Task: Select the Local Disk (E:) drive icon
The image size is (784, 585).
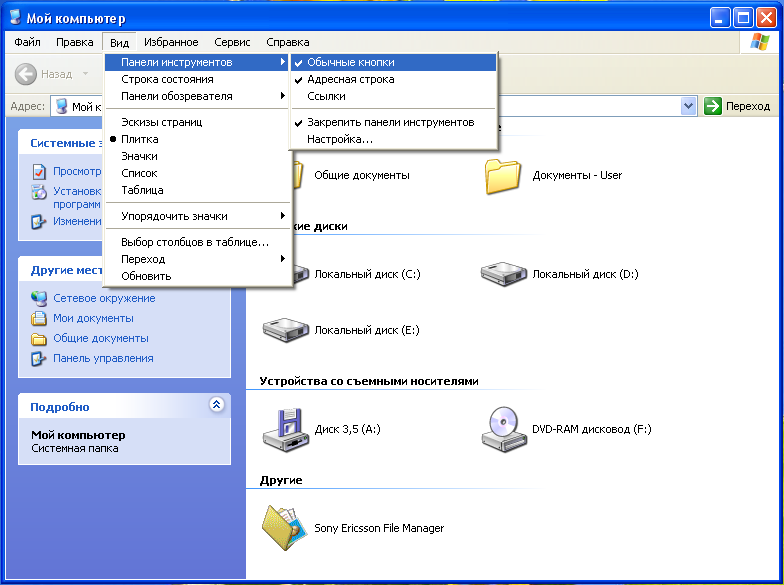Action: click(286, 330)
